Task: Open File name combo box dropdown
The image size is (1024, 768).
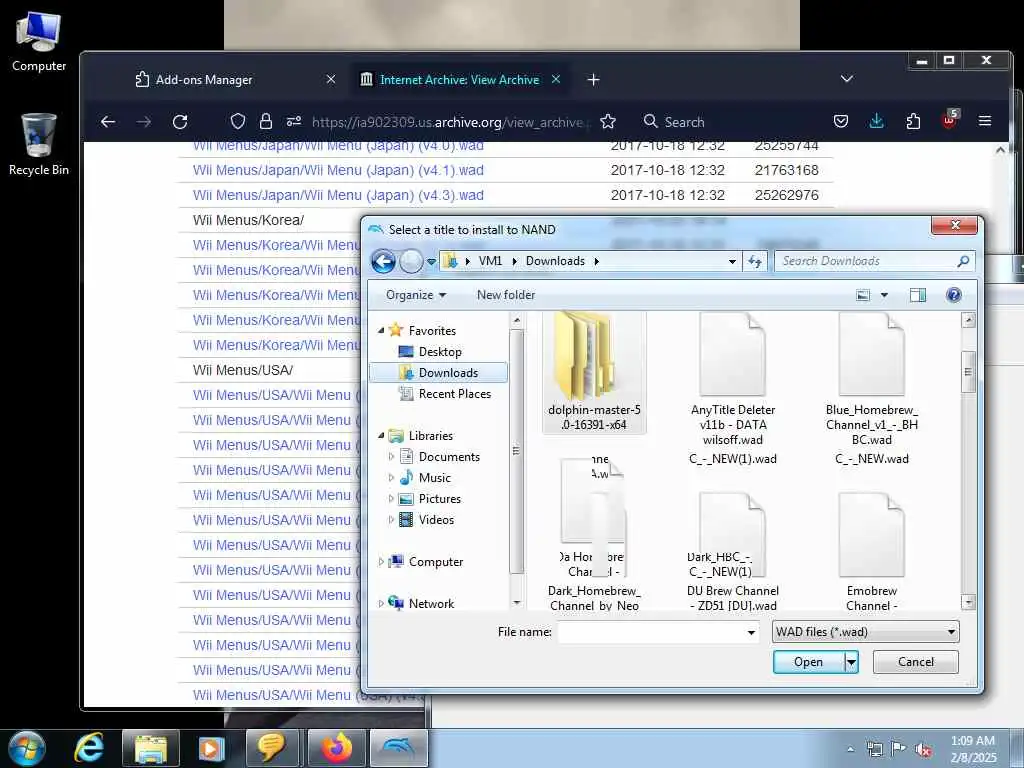Action: click(751, 632)
